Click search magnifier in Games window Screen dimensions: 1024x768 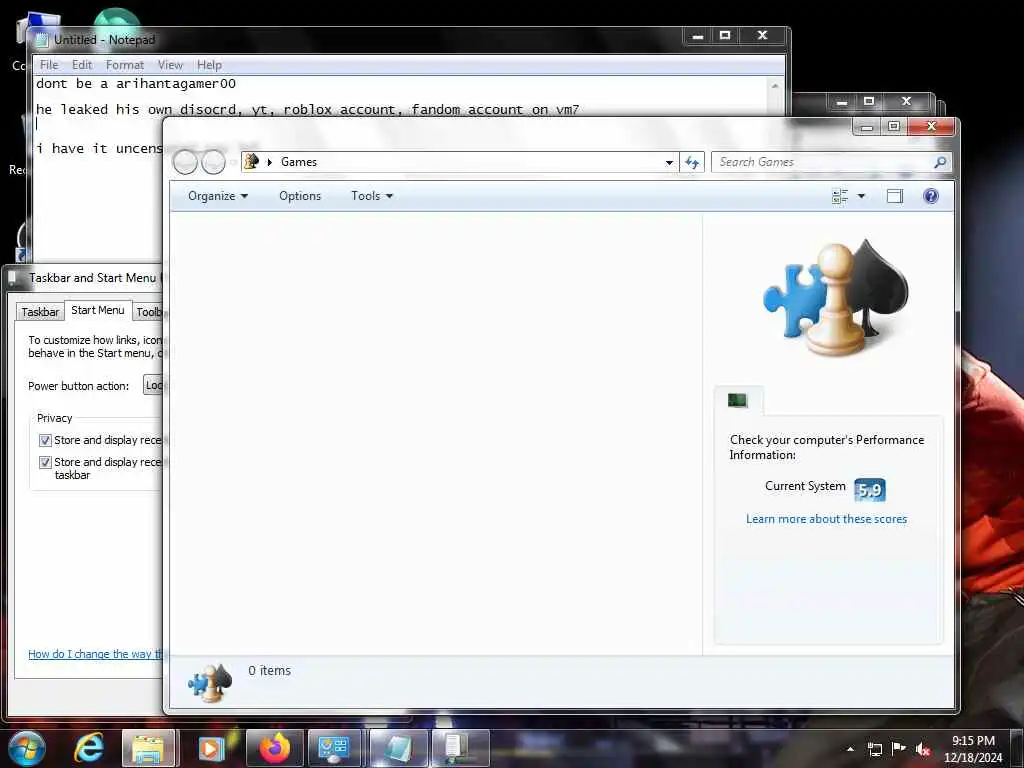940,162
